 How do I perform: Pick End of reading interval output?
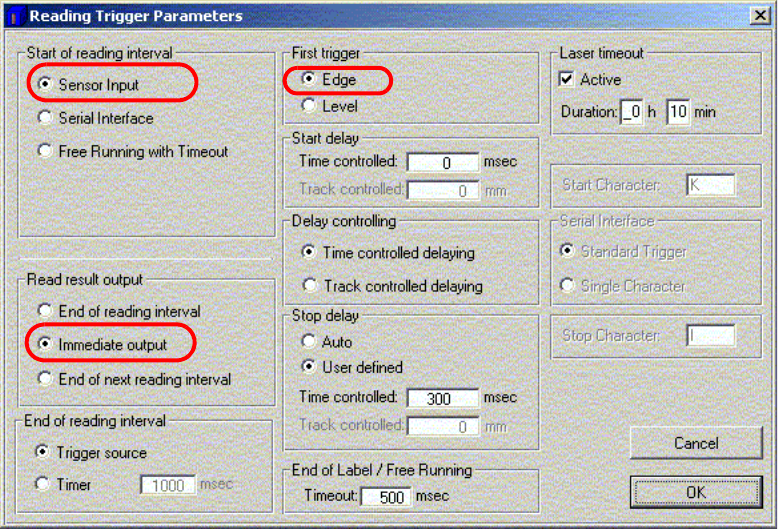(45, 311)
